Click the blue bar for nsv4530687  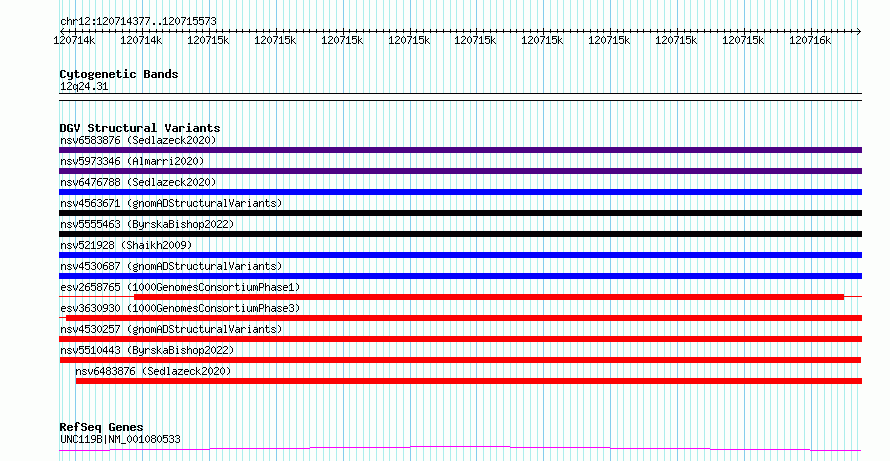click(x=460, y=276)
